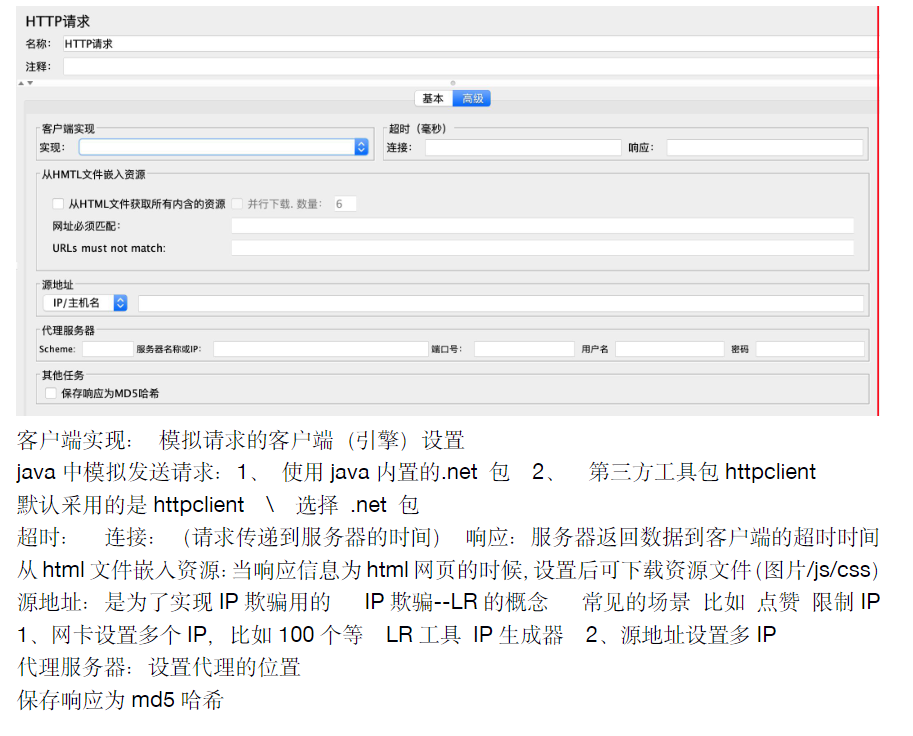Click the 数量 download count field

pyautogui.click(x=344, y=204)
